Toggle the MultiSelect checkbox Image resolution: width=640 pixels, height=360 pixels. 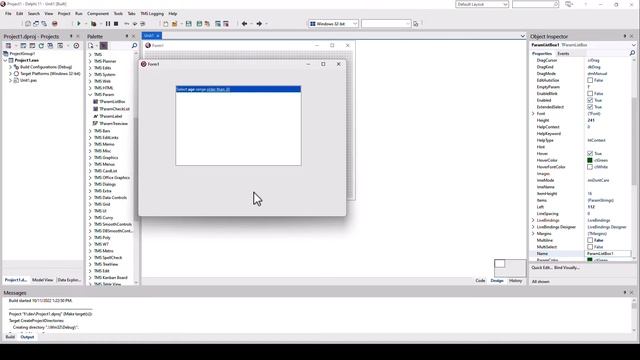pos(590,247)
